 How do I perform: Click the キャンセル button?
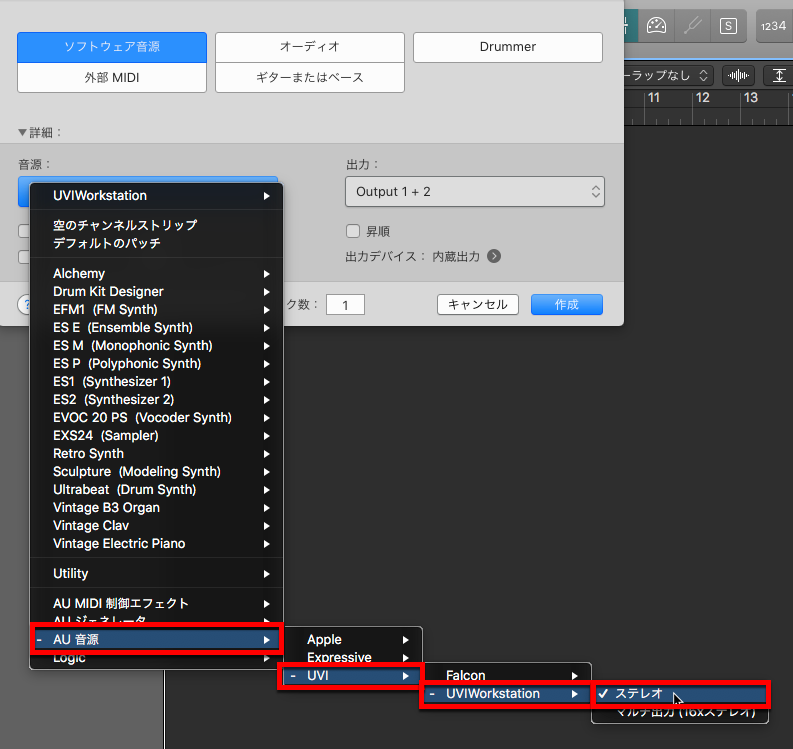(x=478, y=304)
